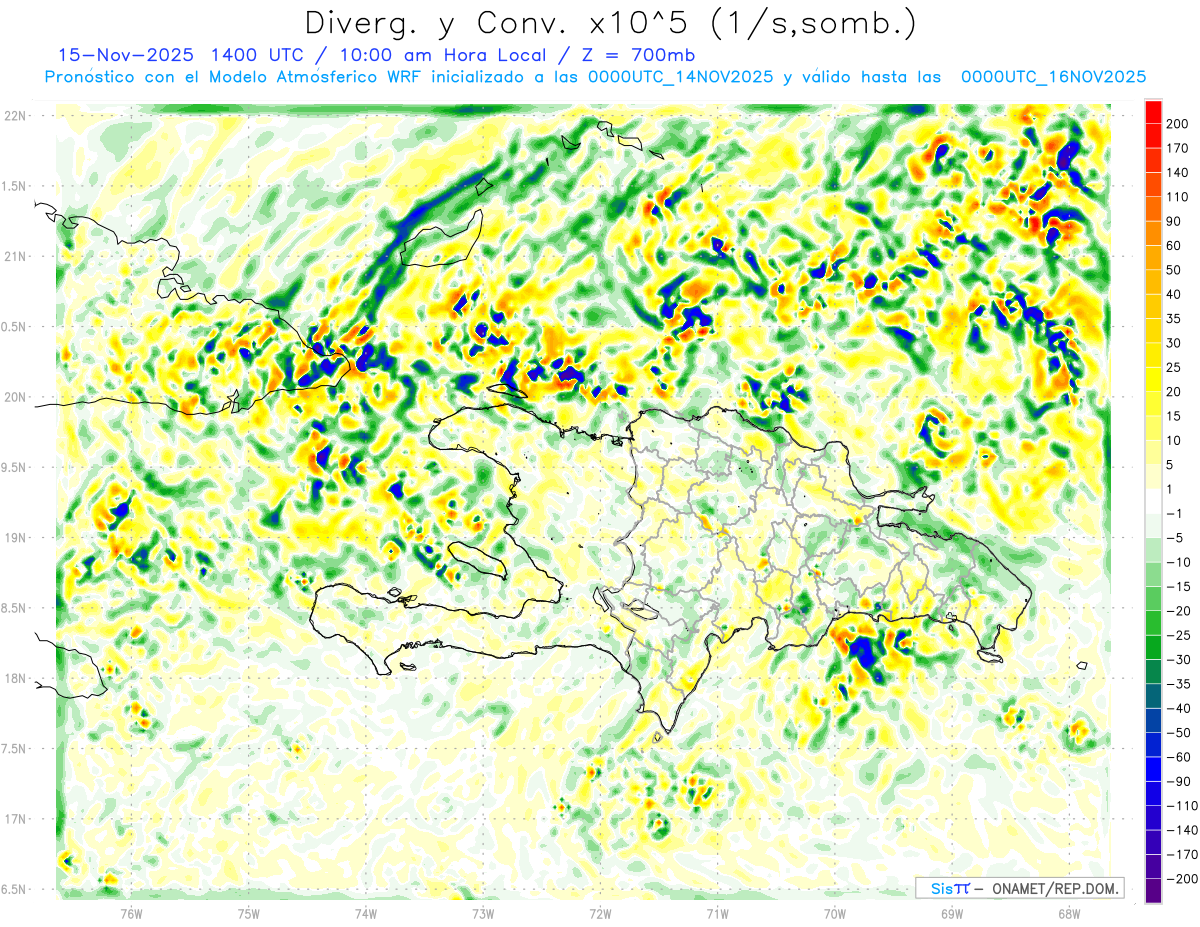Click the color scale value '-60'
The height and width of the screenshot is (927, 1200).
1180,758
